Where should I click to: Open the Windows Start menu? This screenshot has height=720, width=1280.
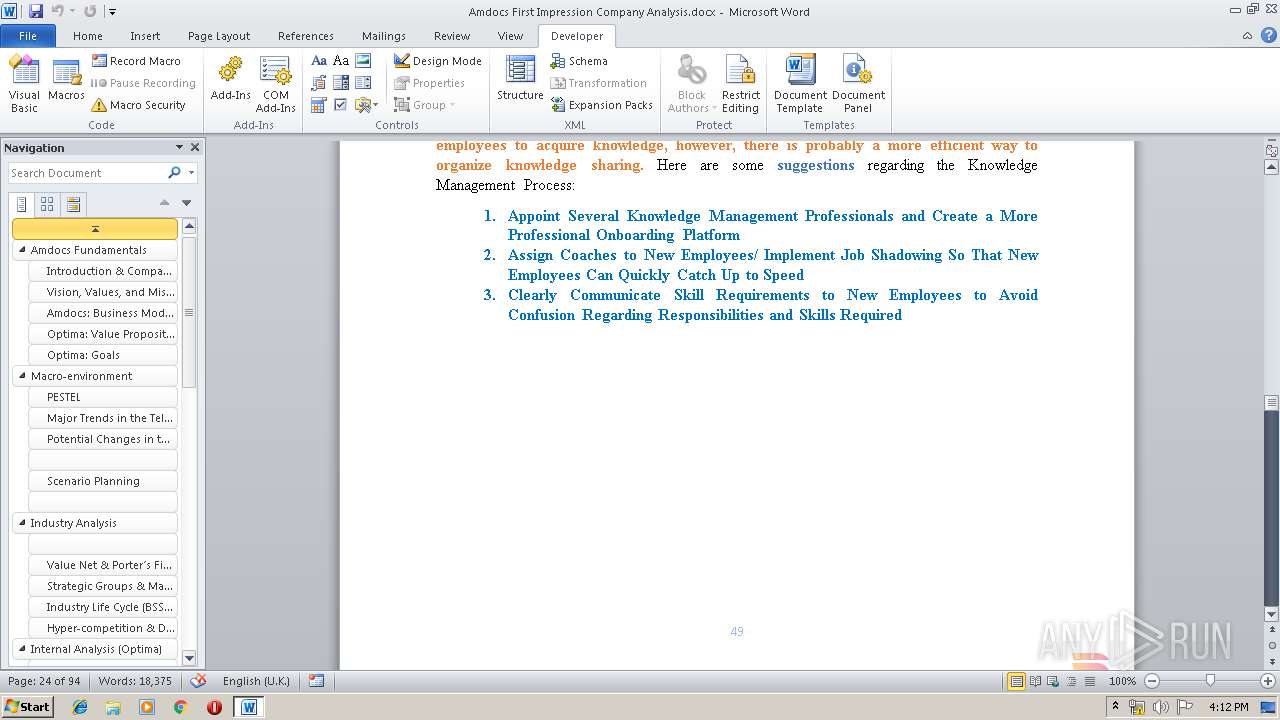click(27, 707)
